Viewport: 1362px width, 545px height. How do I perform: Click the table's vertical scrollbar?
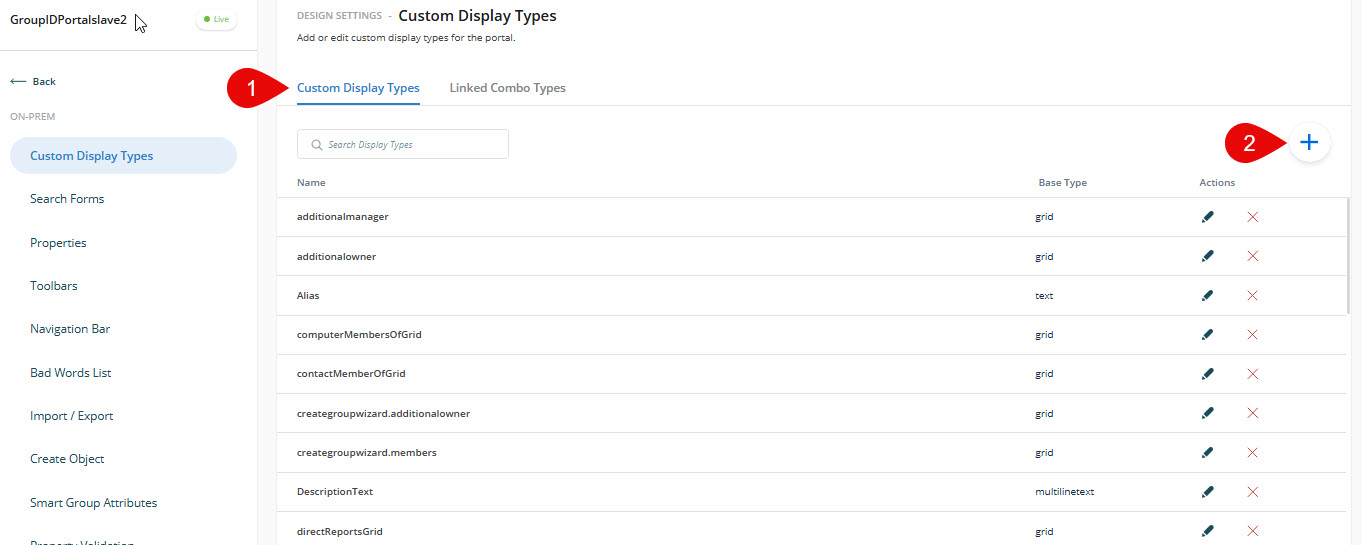coord(1348,256)
